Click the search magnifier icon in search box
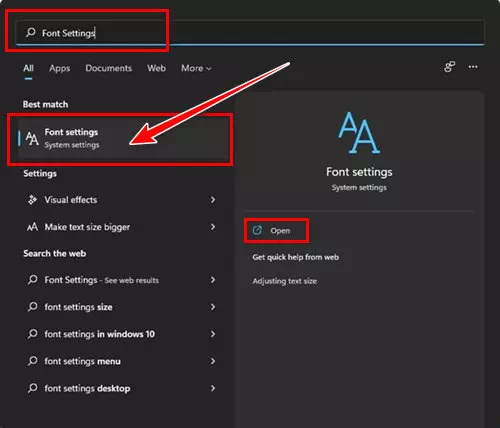 31,32
